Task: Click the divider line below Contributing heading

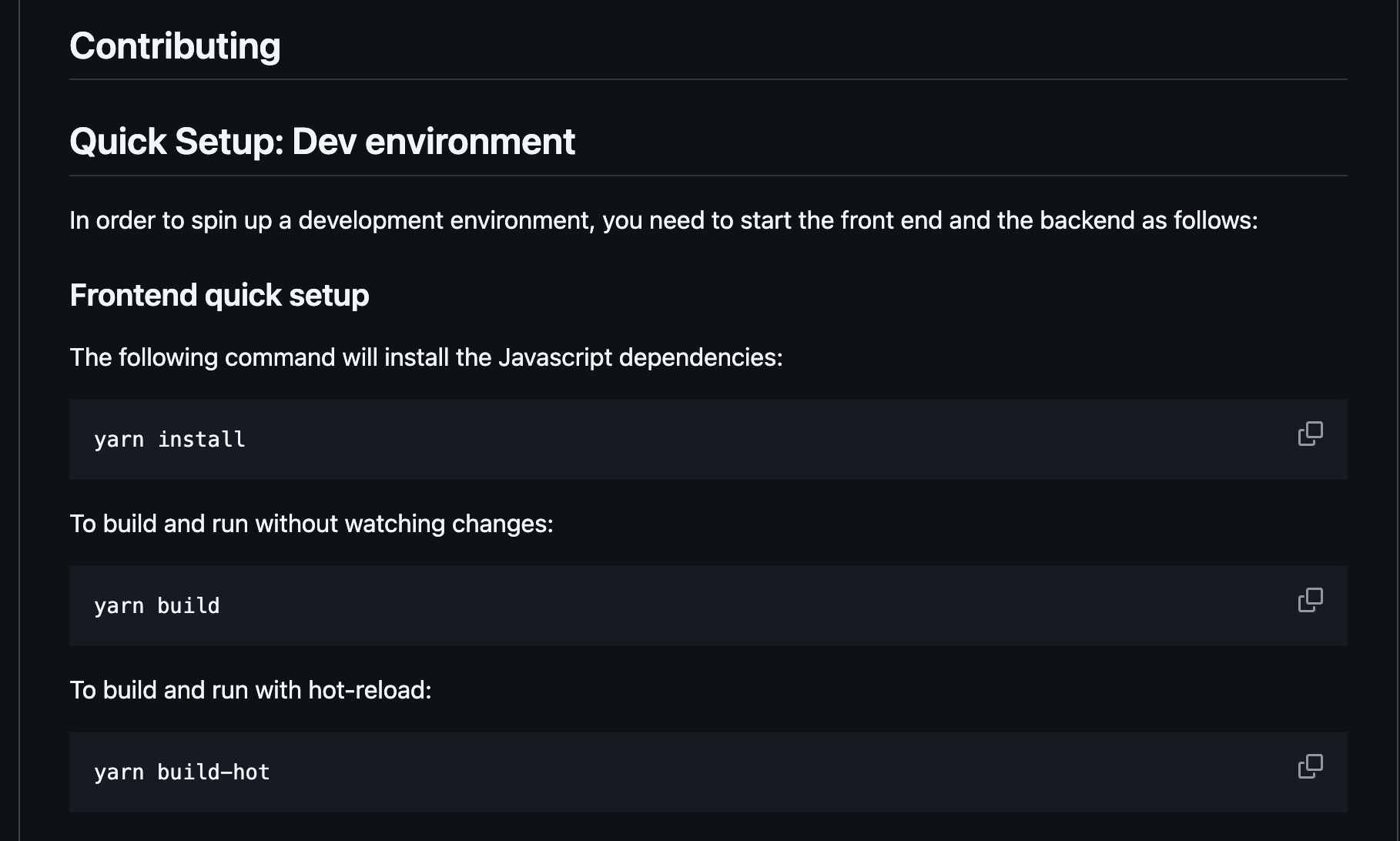Action: pos(708,79)
